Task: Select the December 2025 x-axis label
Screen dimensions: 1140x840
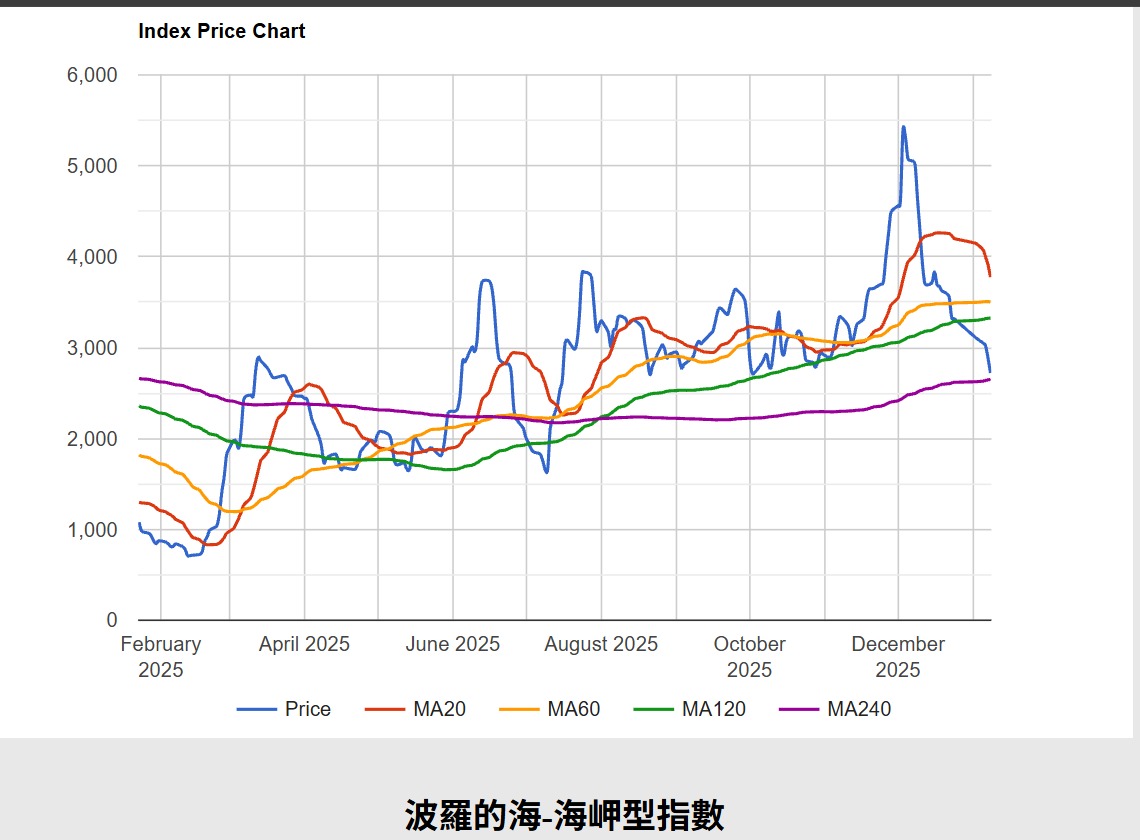Action: pyautogui.click(x=898, y=656)
